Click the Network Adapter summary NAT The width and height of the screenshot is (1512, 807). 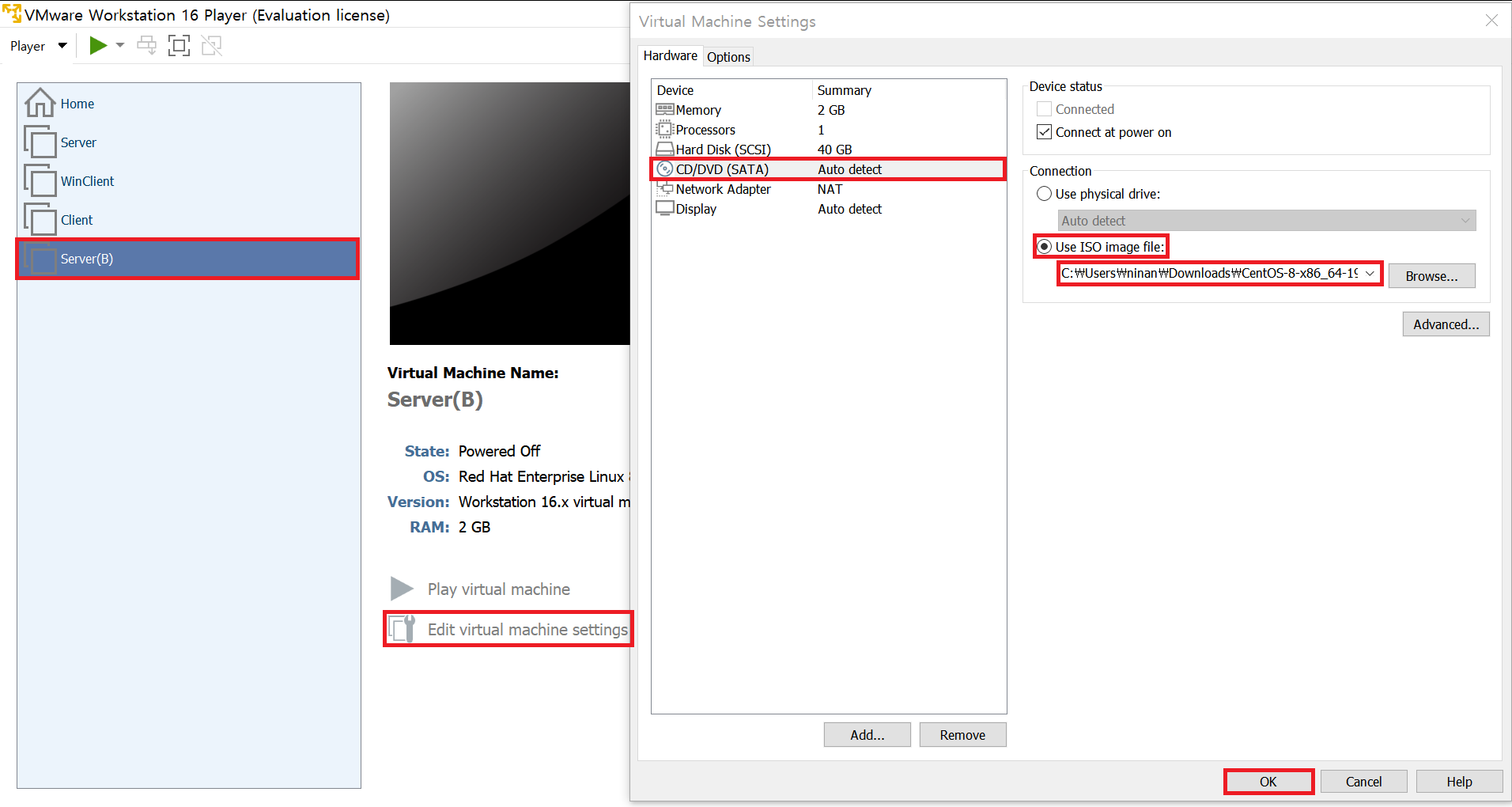(x=830, y=189)
